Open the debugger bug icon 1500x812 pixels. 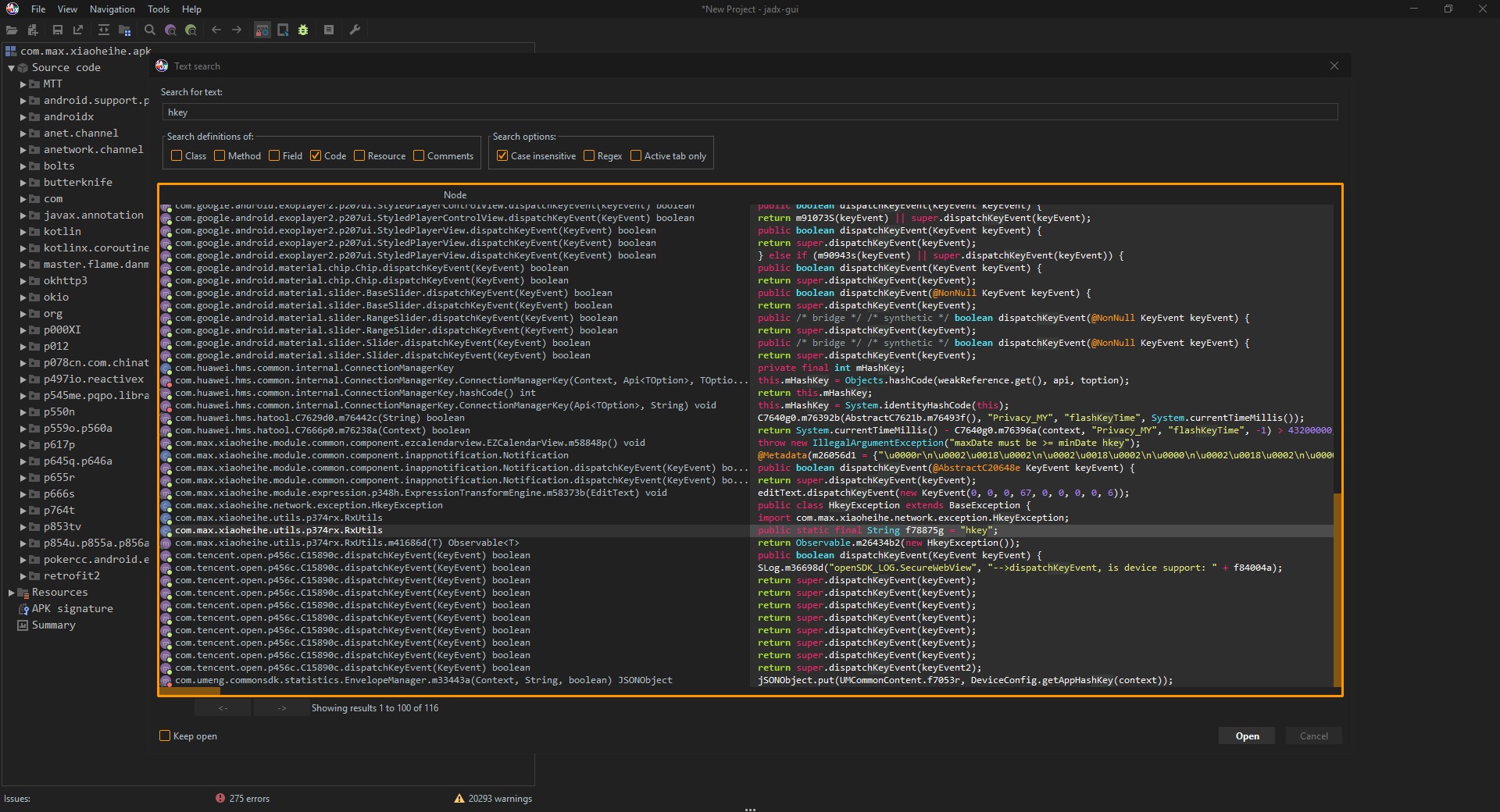click(x=303, y=30)
